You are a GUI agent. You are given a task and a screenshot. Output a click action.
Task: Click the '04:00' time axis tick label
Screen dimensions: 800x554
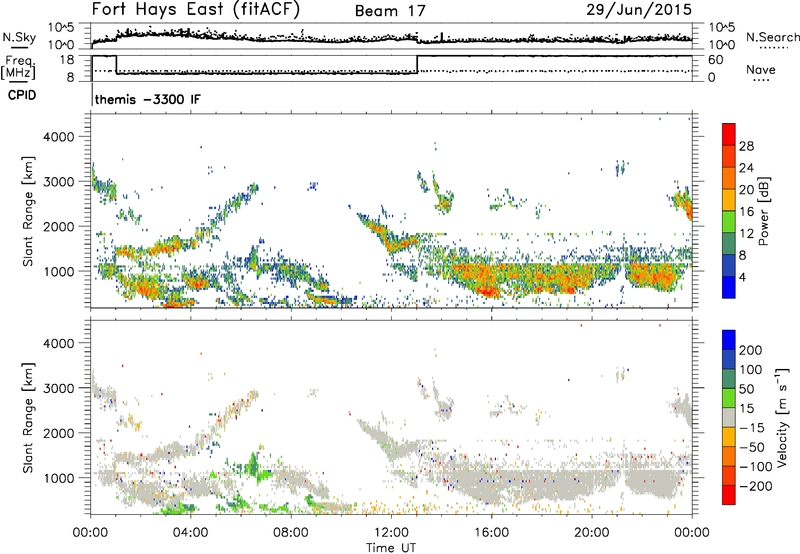[190, 533]
